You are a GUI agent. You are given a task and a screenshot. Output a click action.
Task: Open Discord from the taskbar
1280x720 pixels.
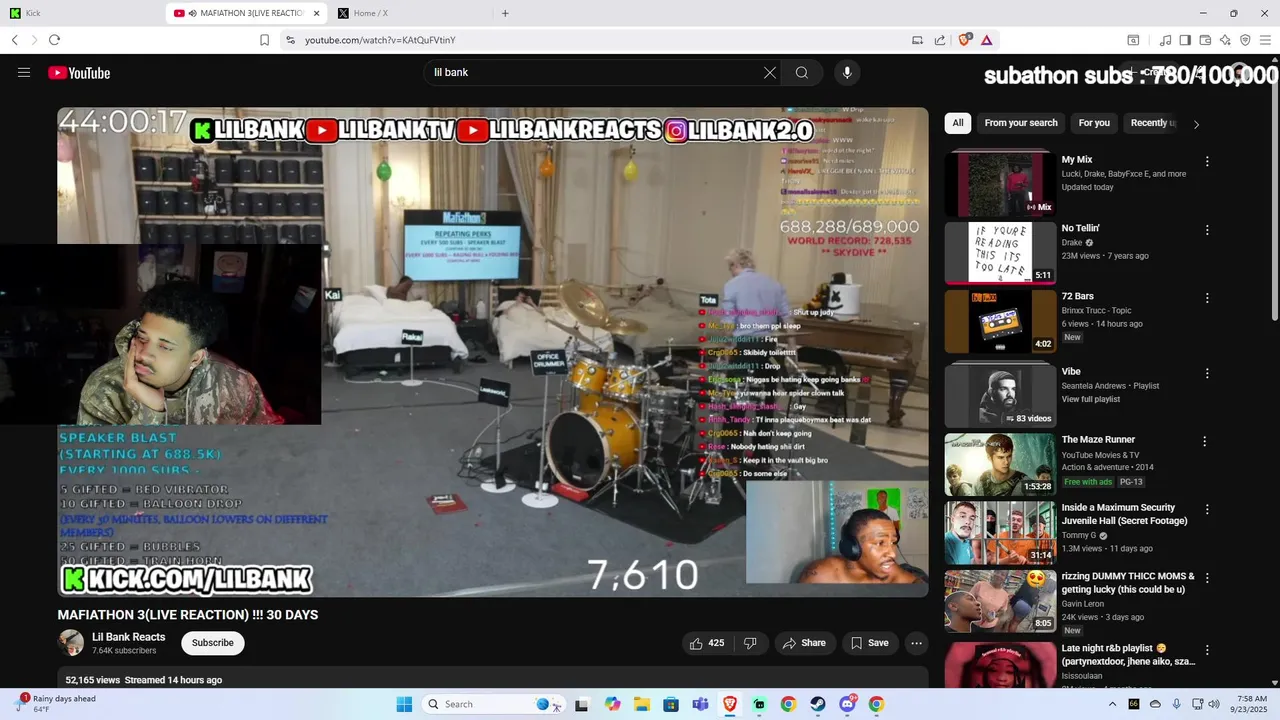848,704
